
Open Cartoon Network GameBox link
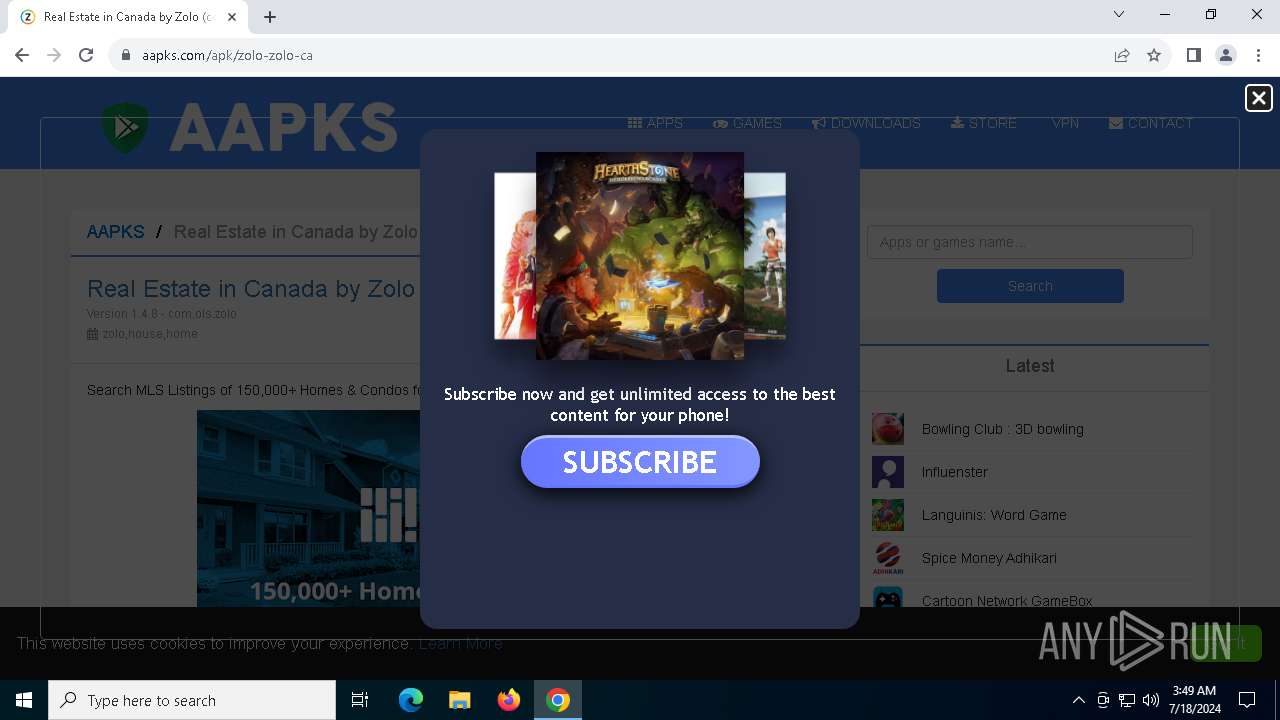click(1007, 601)
